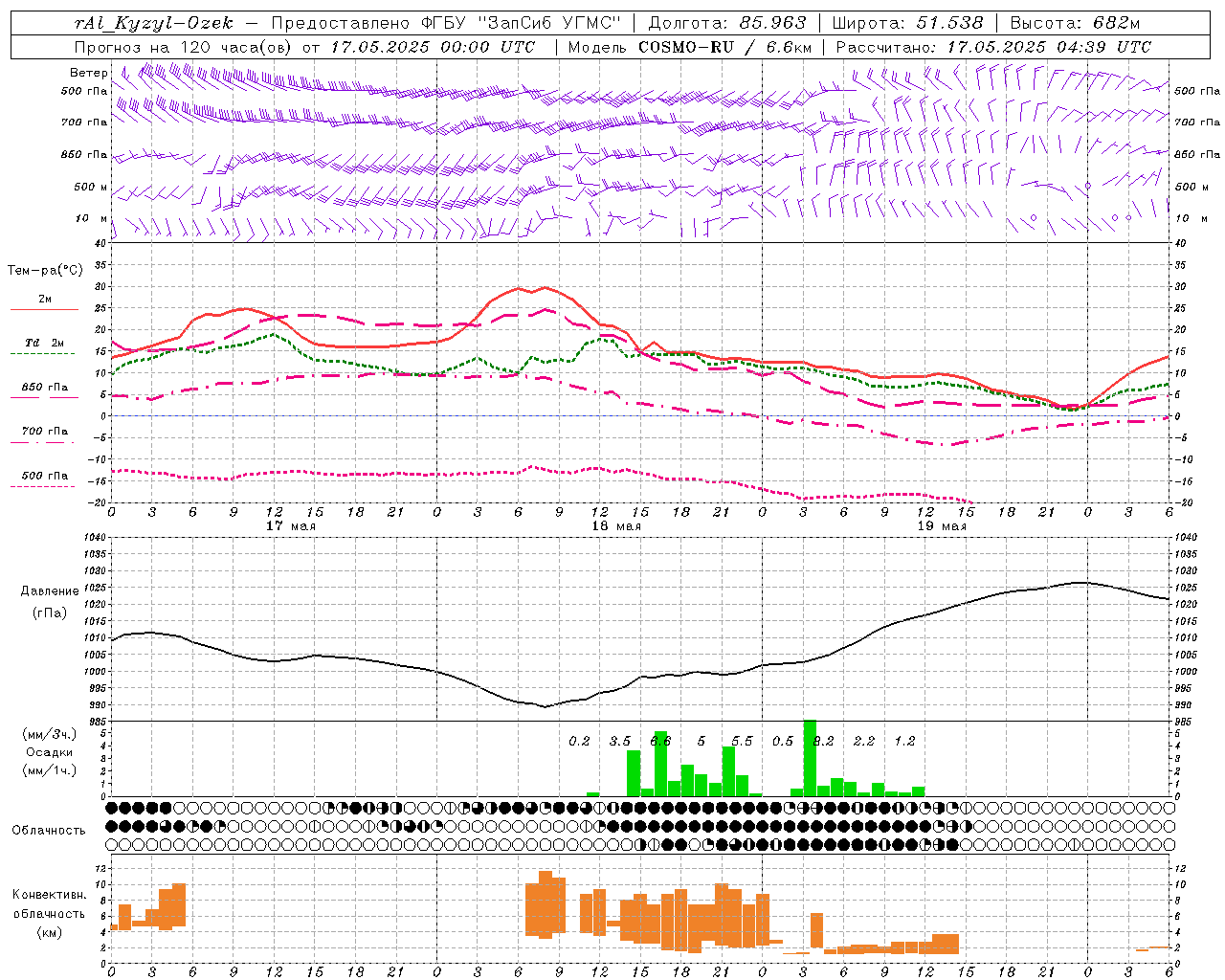Click the Облачность row label
The height and width of the screenshot is (980, 1225).
49,831
